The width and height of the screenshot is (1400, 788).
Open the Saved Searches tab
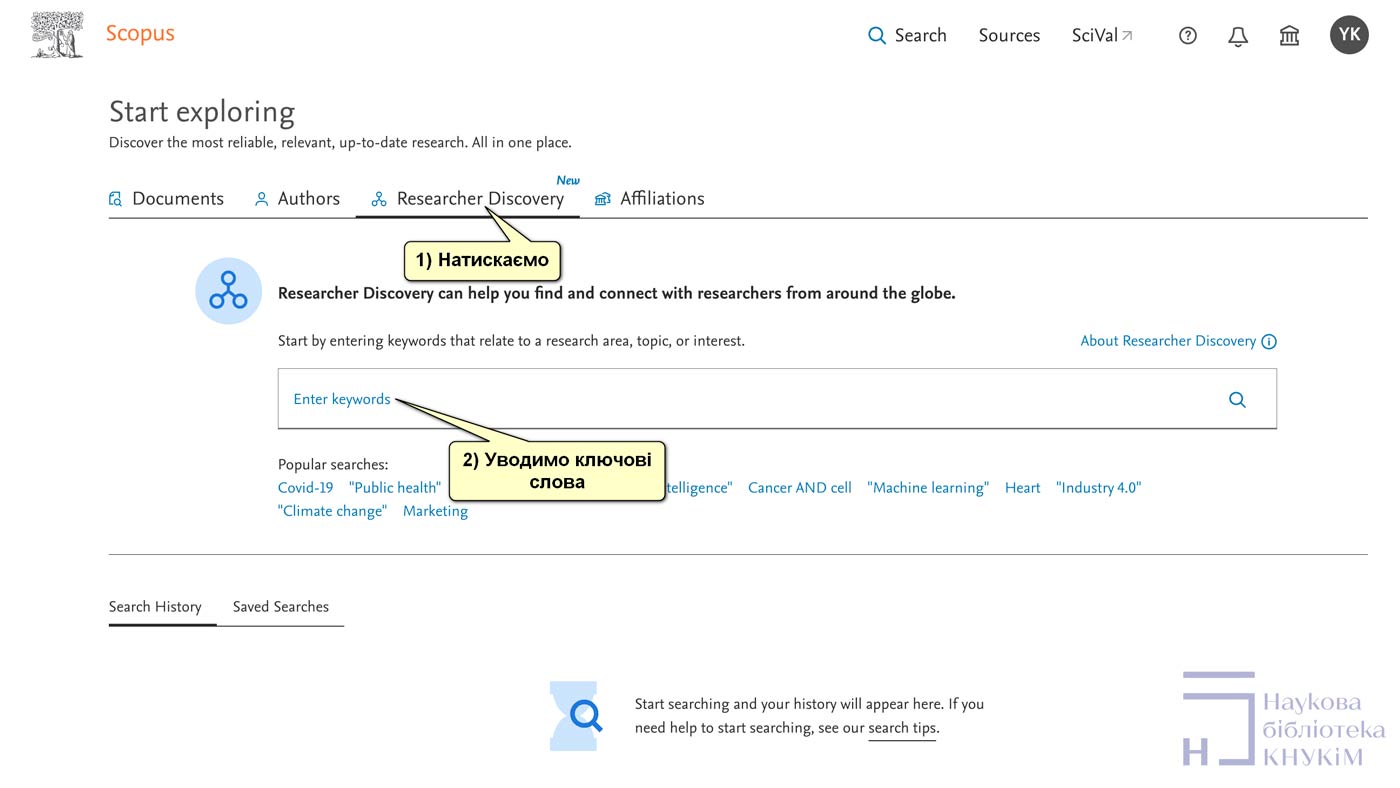coord(280,607)
